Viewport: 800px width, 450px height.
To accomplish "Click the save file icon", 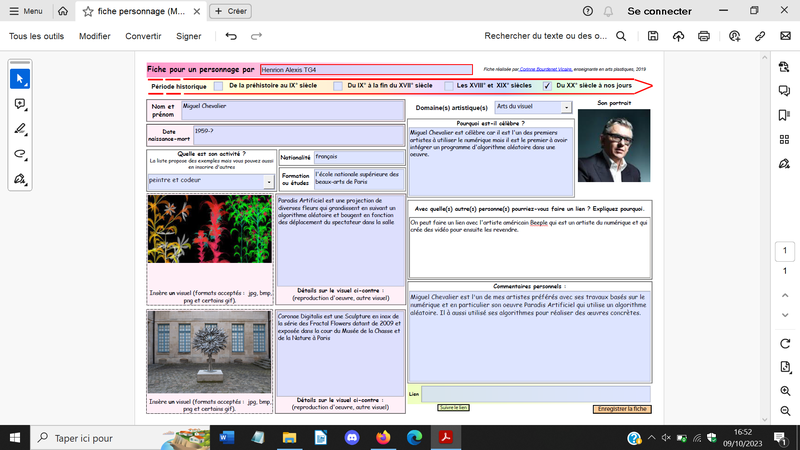I will [x=652, y=36].
